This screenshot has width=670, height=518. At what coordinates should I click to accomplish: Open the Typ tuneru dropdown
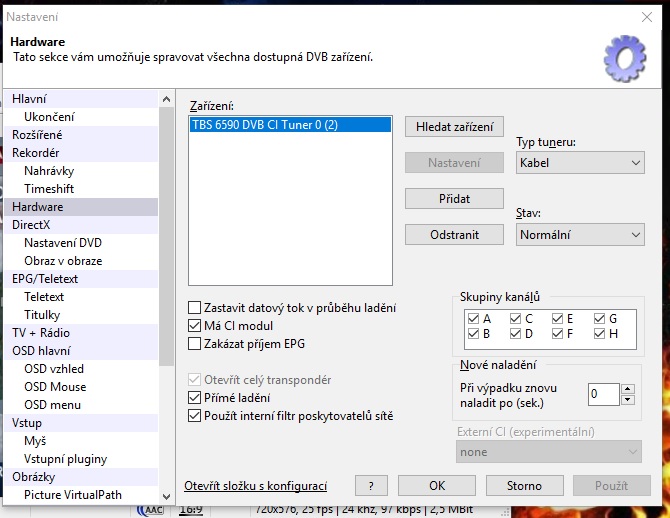coord(580,162)
